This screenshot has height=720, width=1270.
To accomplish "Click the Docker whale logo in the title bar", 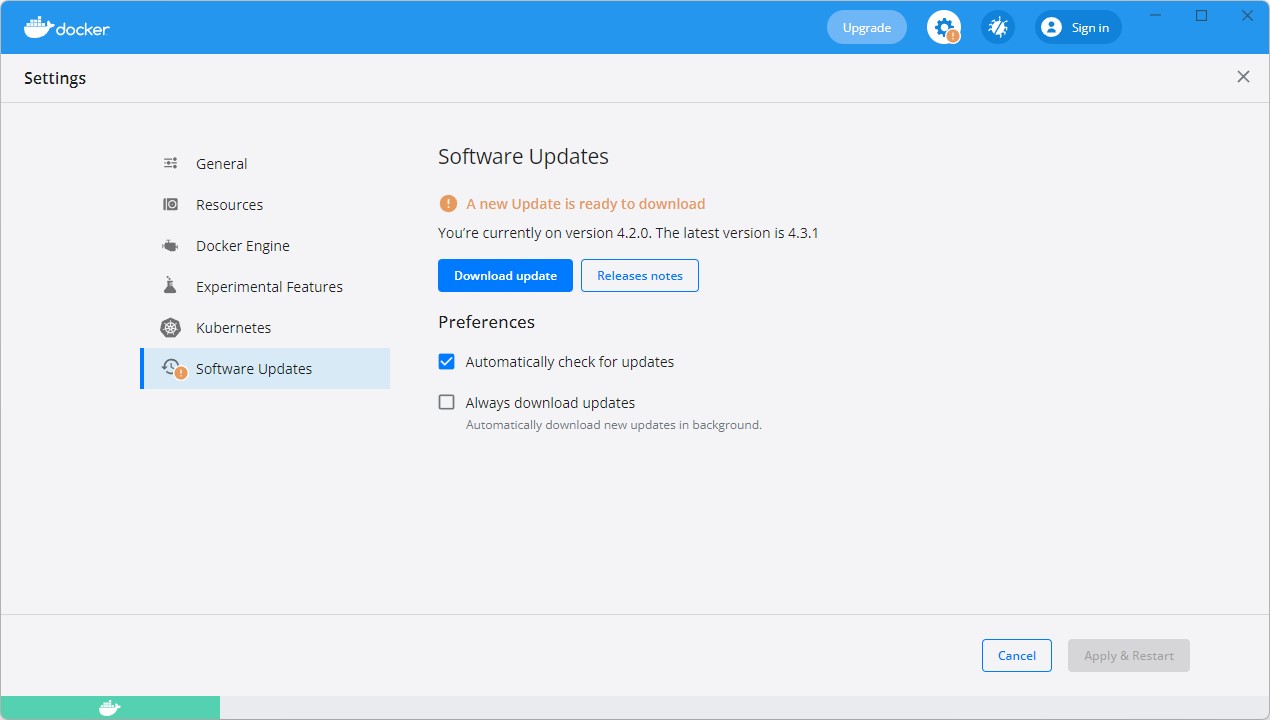I will [x=38, y=27].
